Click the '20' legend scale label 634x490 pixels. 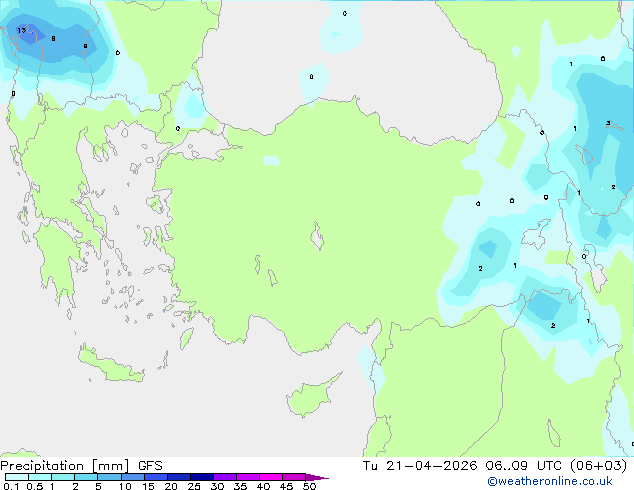tap(171, 486)
